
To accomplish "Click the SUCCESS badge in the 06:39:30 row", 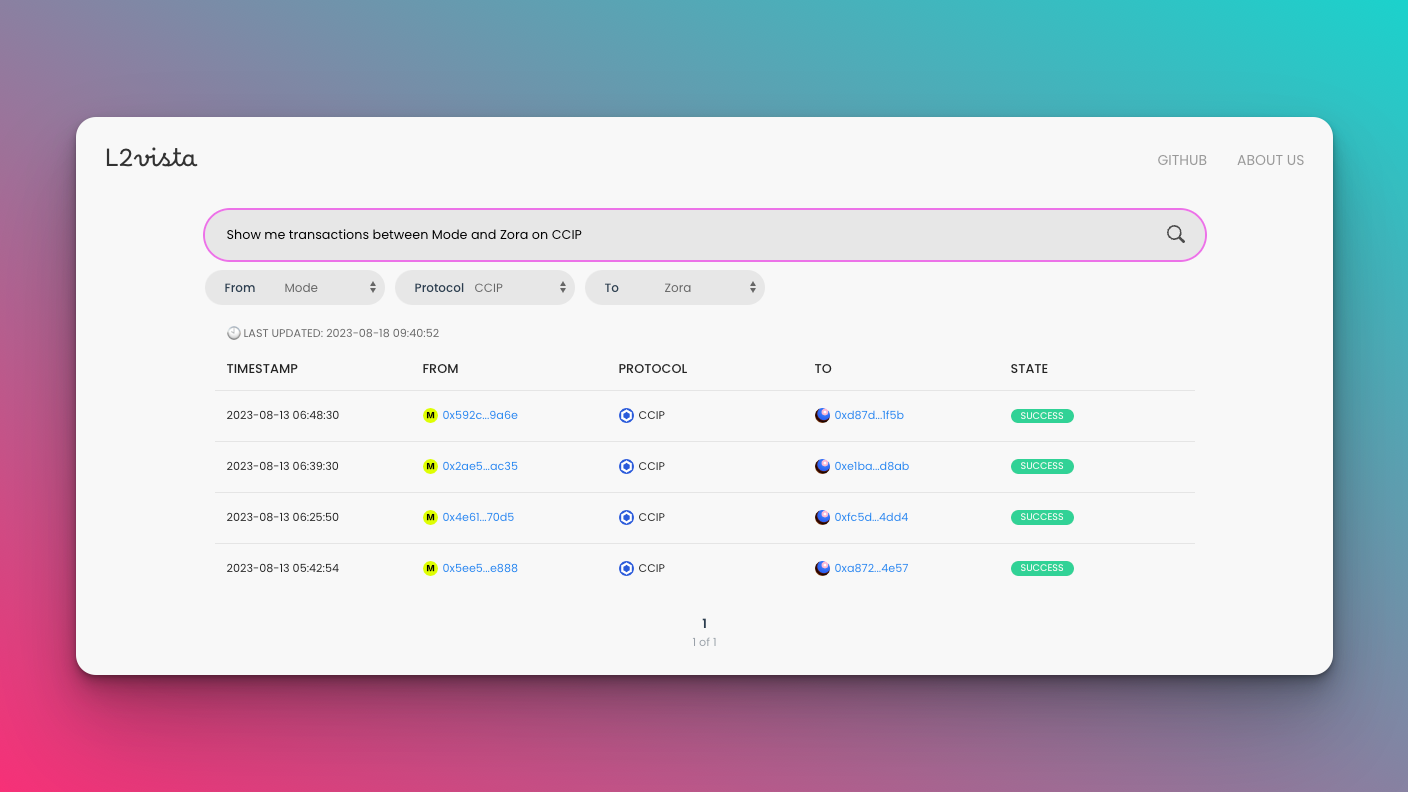I will [1042, 466].
